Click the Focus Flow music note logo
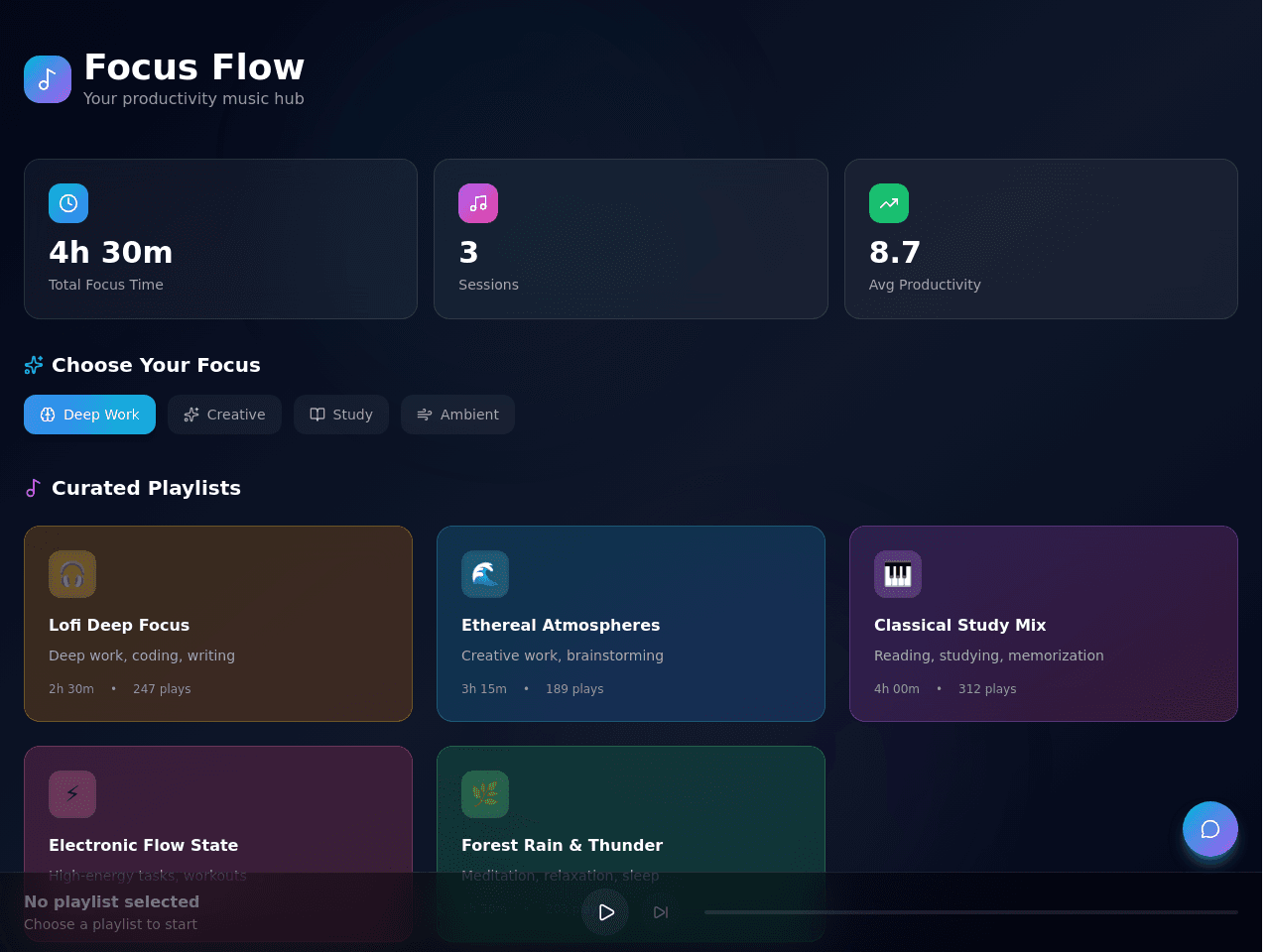Screen dimensions: 1270x952 coord(48,79)
